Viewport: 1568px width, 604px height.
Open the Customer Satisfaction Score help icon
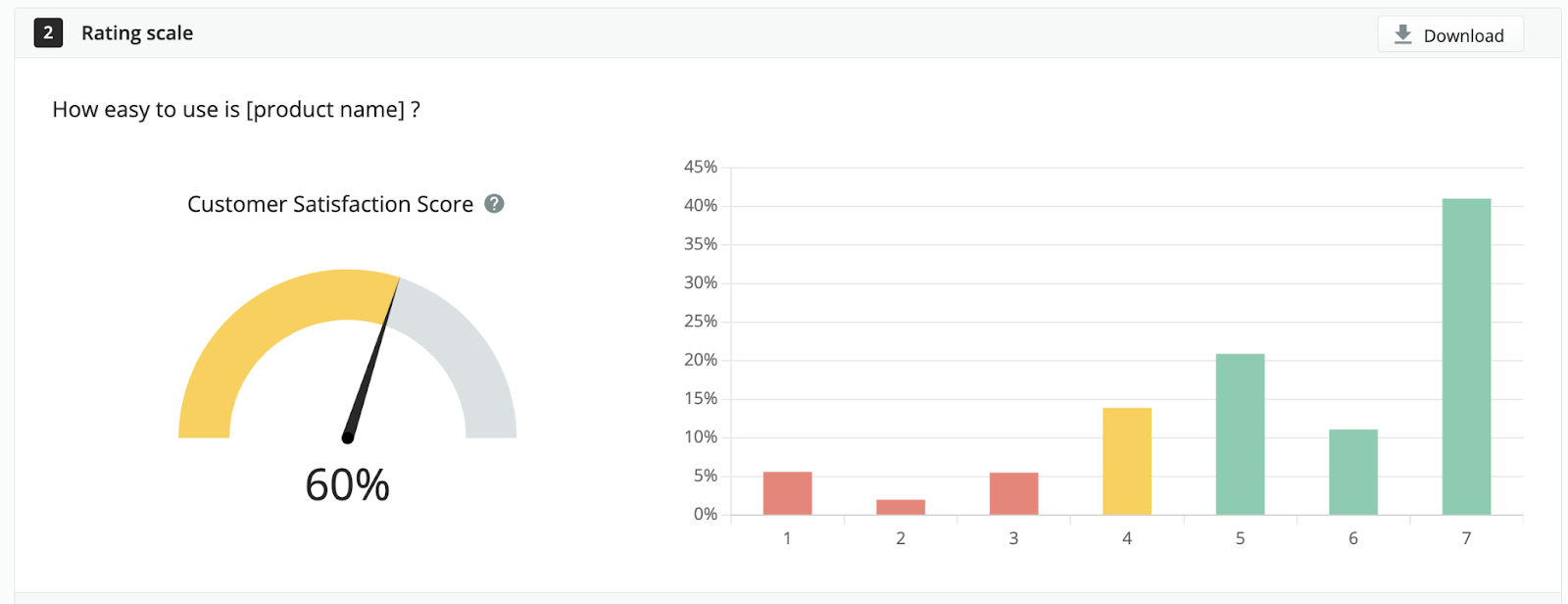tap(495, 203)
